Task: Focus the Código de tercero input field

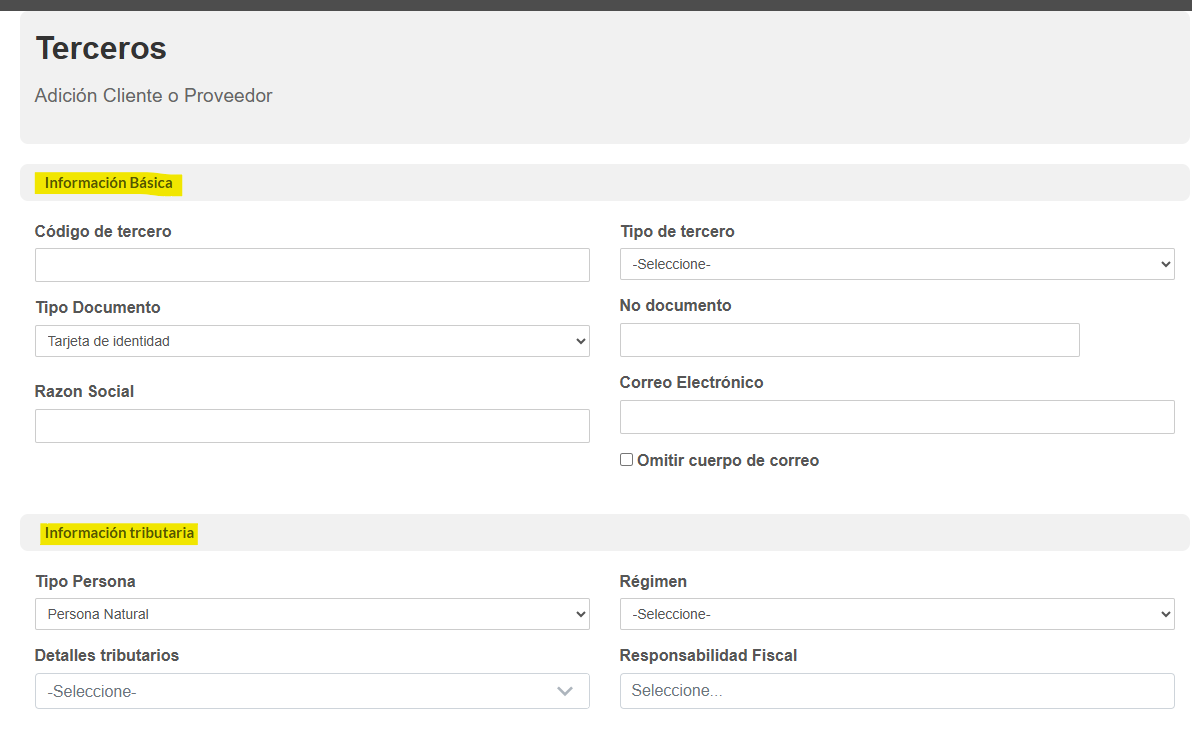Action: pyautogui.click(x=312, y=265)
